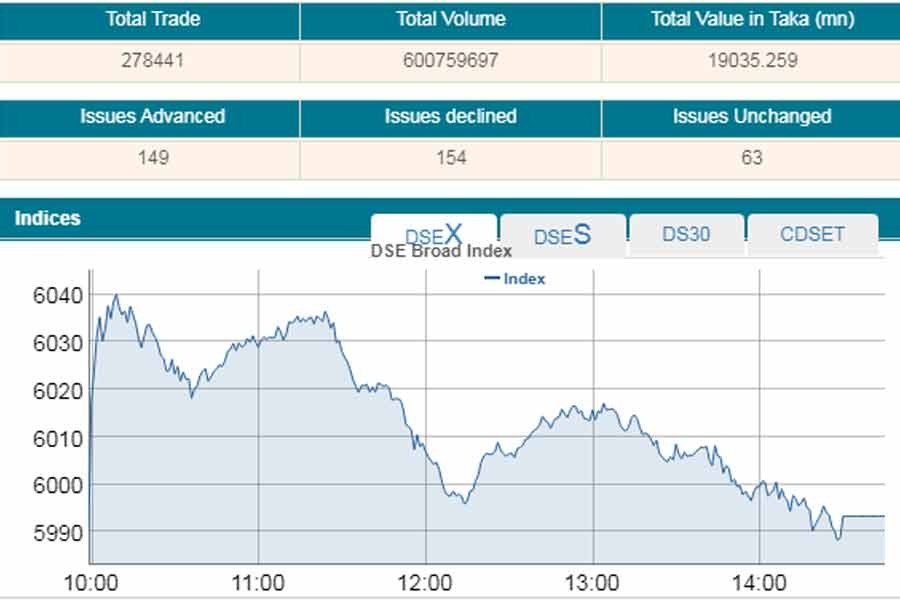This screenshot has height=600, width=900.
Task: Select the DS30 tab
Action: pyautogui.click(x=686, y=234)
